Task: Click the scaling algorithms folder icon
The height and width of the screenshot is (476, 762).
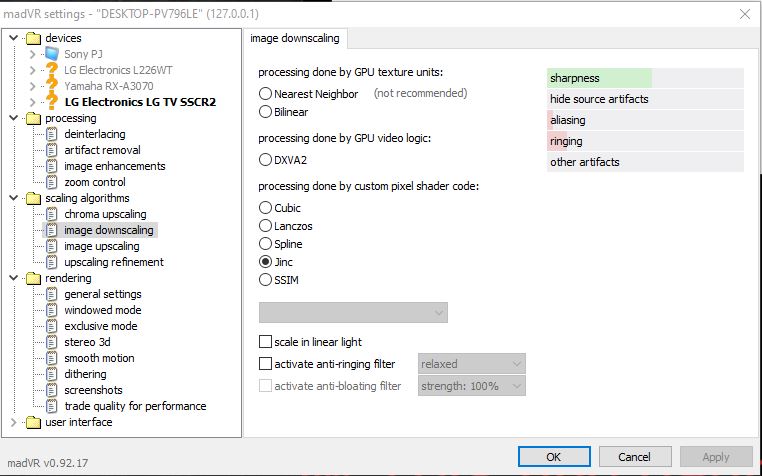Action: coord(33,198)
